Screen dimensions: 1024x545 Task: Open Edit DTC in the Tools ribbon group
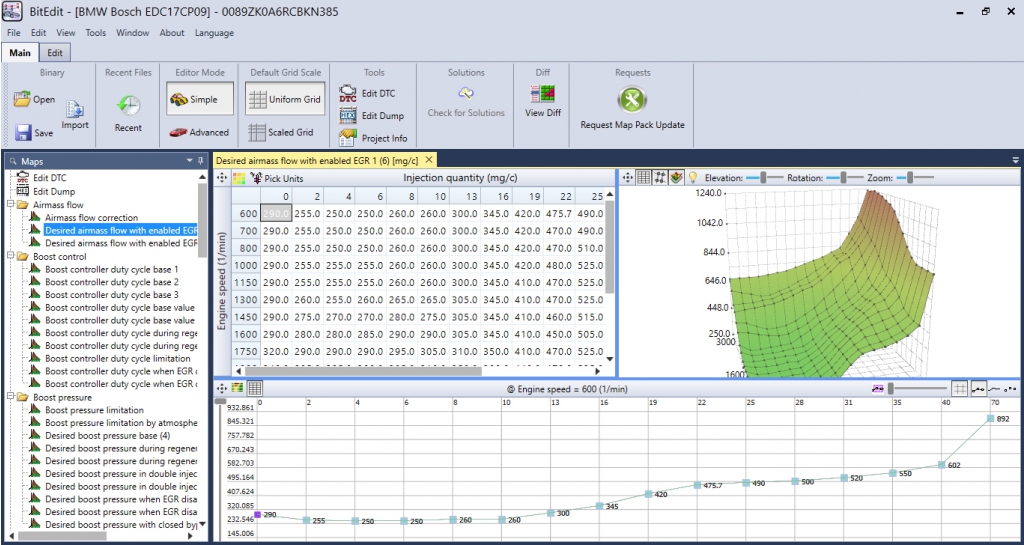point(348,93)
